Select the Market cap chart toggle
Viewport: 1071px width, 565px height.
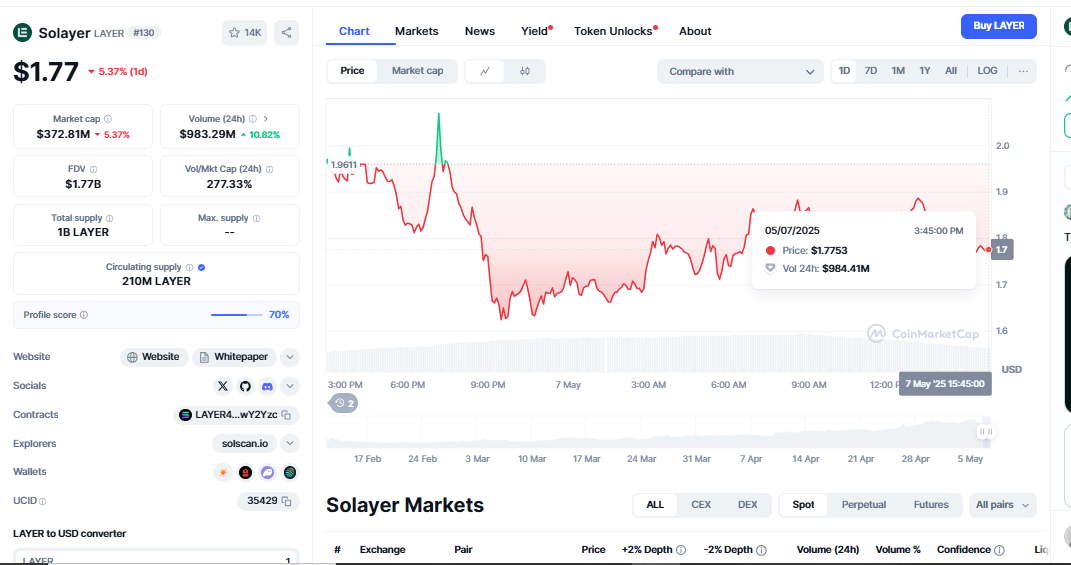click(417, 71)
